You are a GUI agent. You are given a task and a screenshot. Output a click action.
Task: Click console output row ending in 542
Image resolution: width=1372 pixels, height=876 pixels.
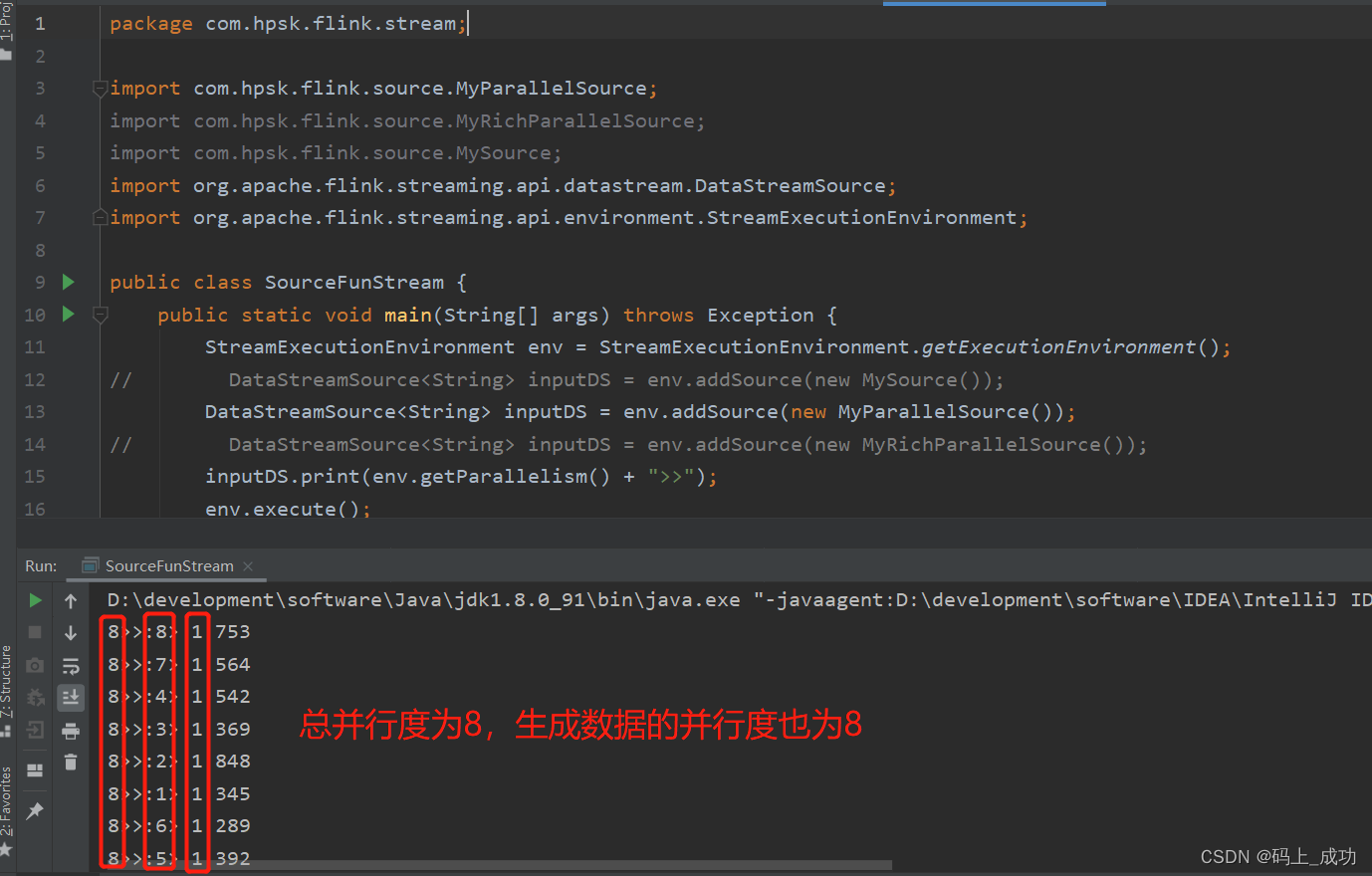click(x=178, y=696)
